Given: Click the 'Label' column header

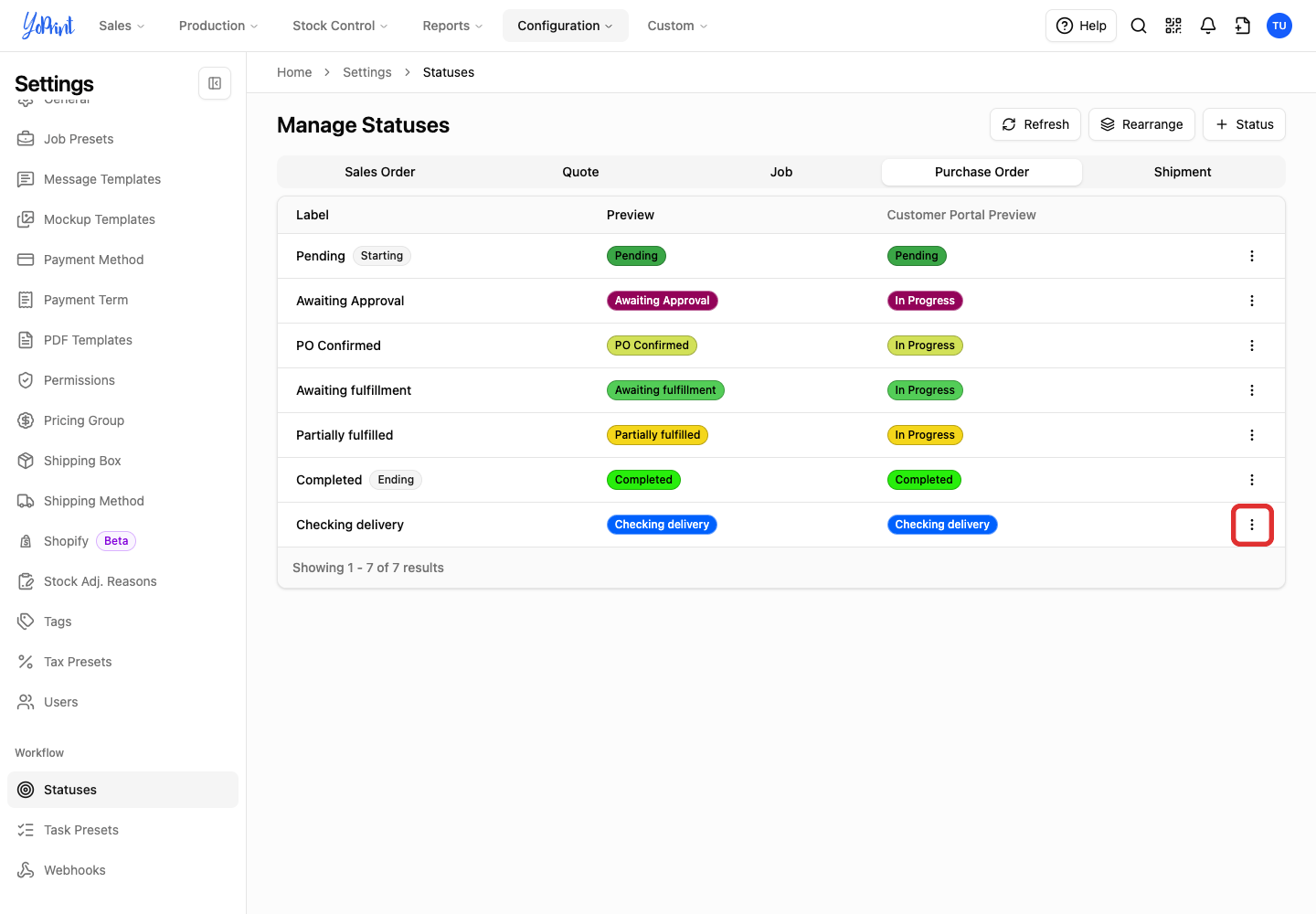Looking at the screenshot, I should [x=313, y=215].
